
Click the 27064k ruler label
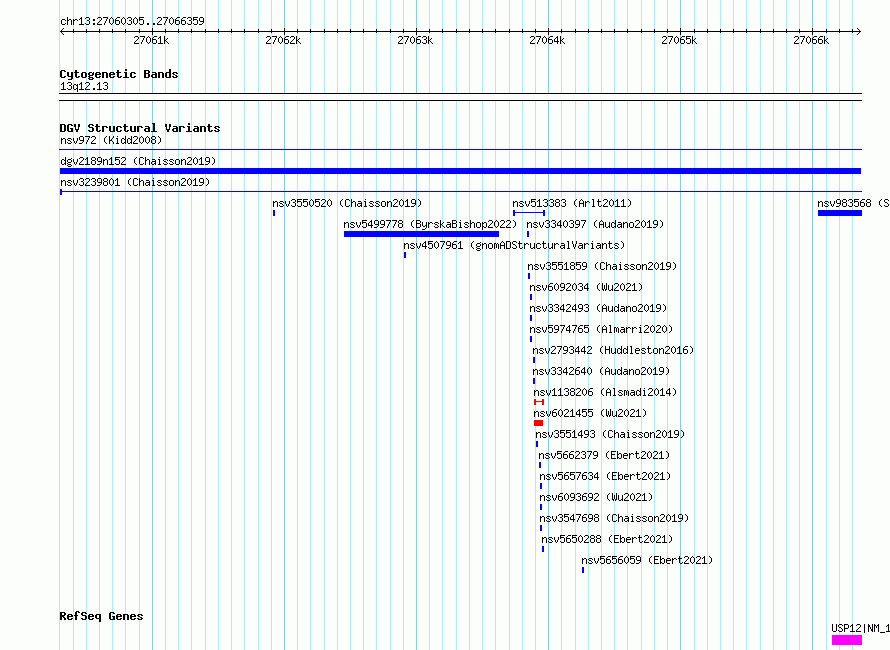[x=547, y=40]
